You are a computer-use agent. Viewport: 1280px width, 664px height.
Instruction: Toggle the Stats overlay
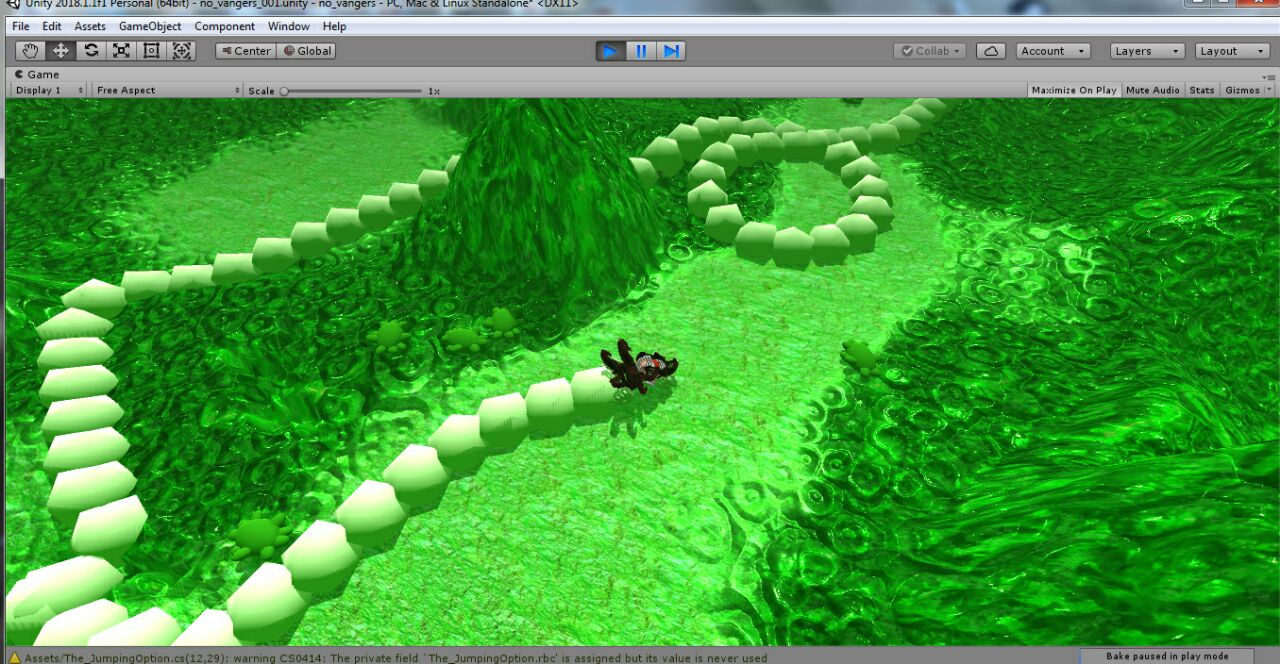pos(1201,90)
